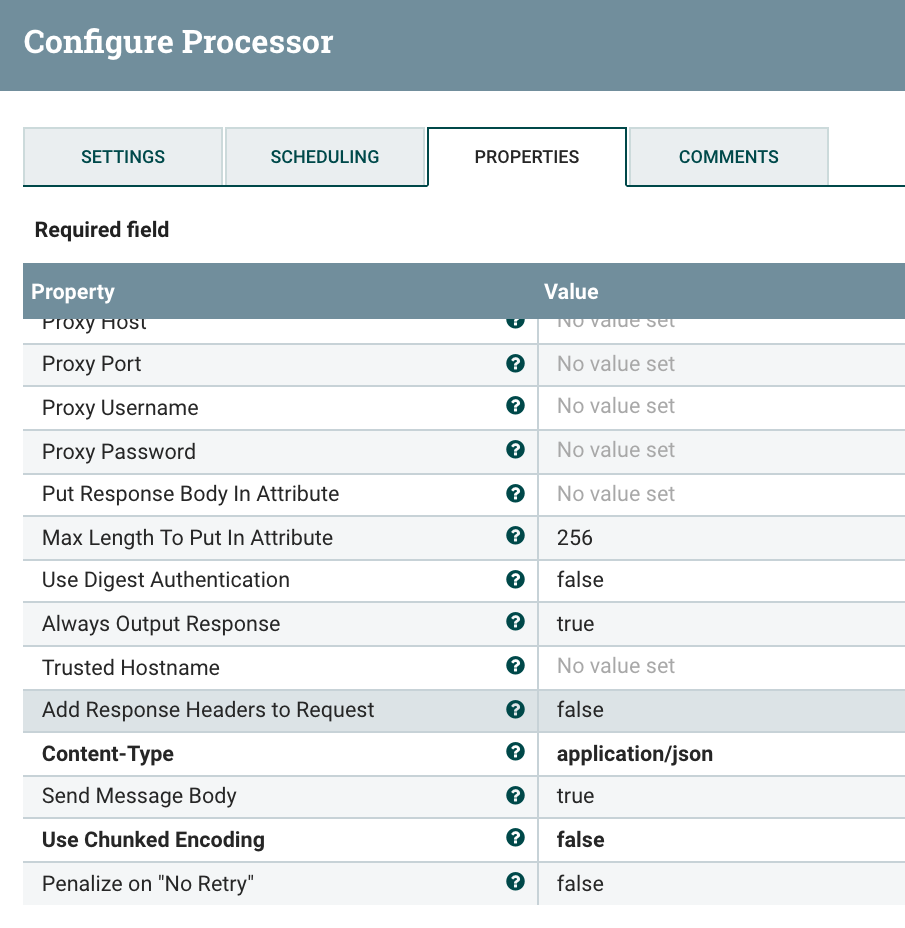Click the Trusted Hostname help icon

[x=515, y=666]
